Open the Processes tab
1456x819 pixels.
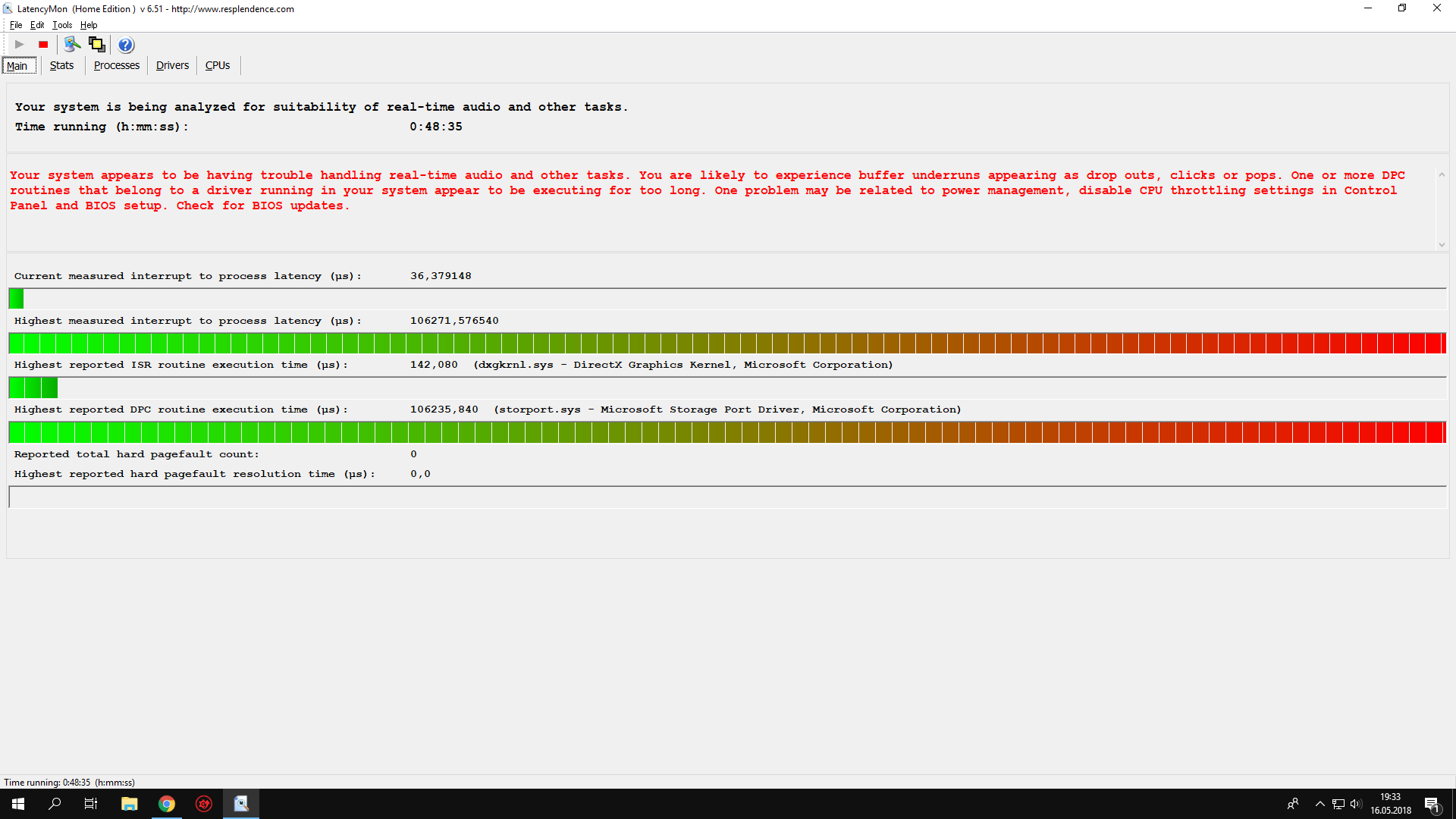[116, 65]
